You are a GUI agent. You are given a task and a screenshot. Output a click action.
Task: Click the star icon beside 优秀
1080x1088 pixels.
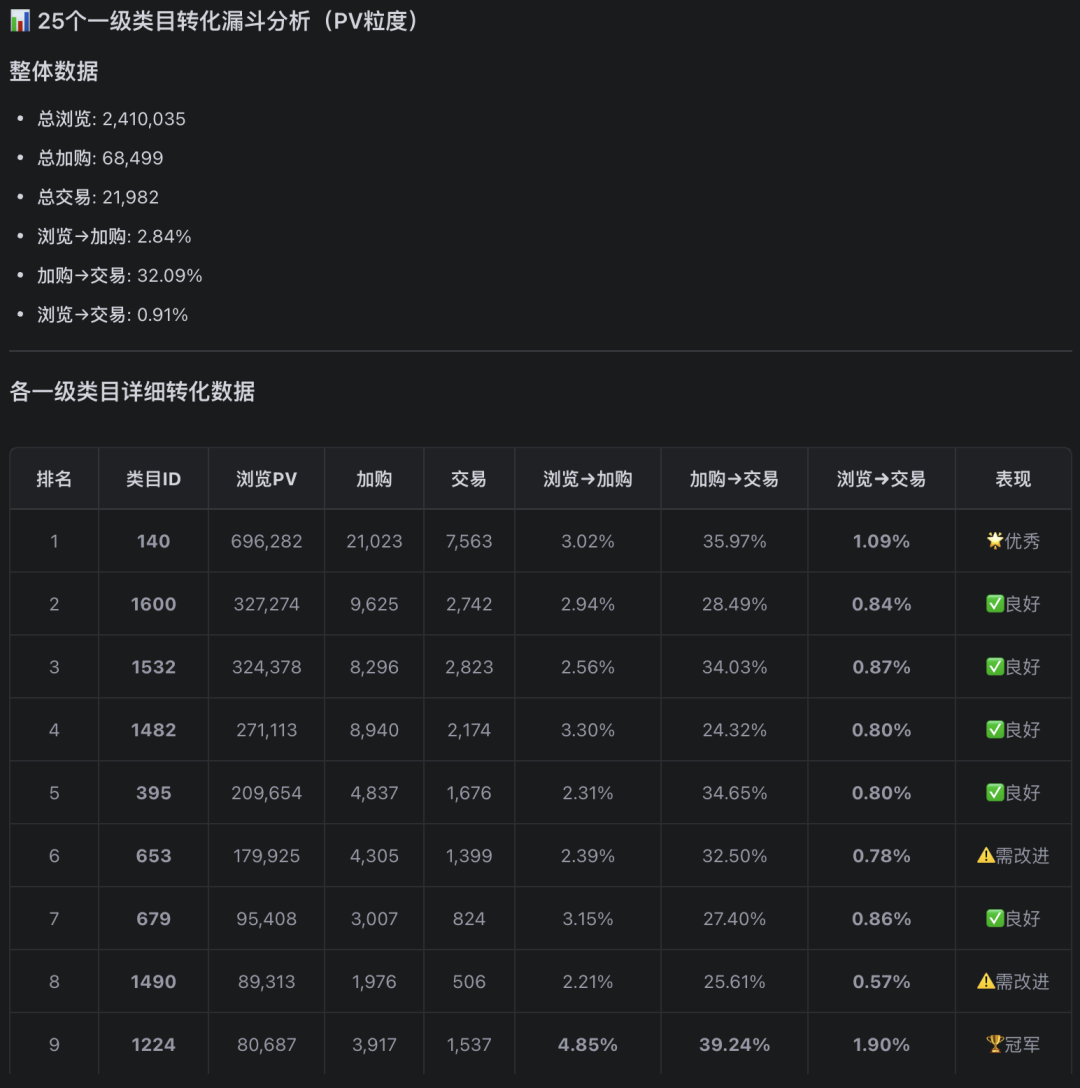(994, 541)
